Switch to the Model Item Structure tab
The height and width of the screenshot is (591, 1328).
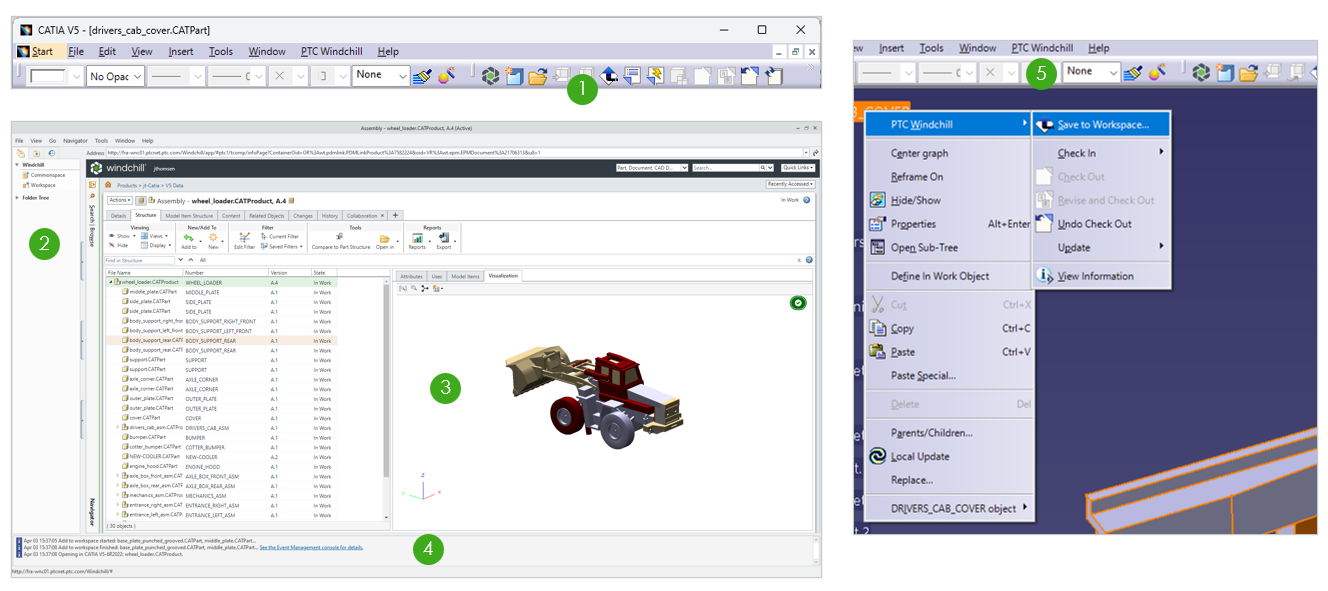(189, 216)
